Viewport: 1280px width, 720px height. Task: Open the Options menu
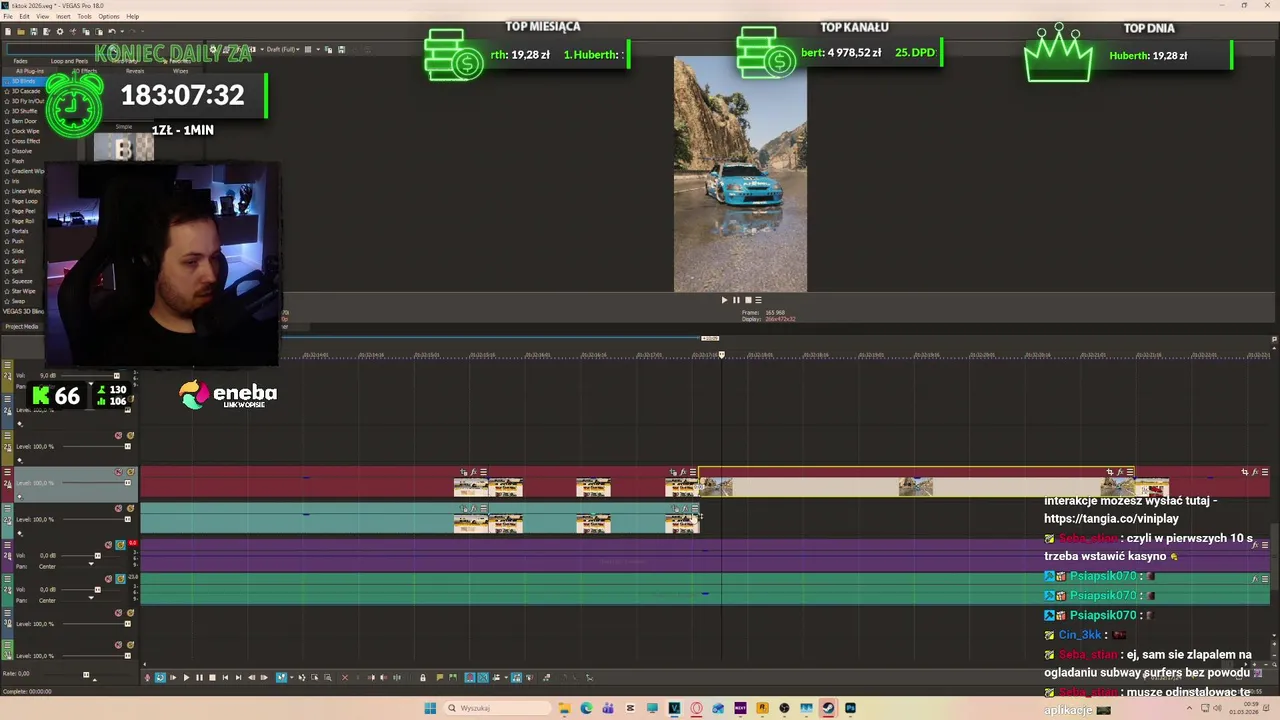(x=109, y=16)
